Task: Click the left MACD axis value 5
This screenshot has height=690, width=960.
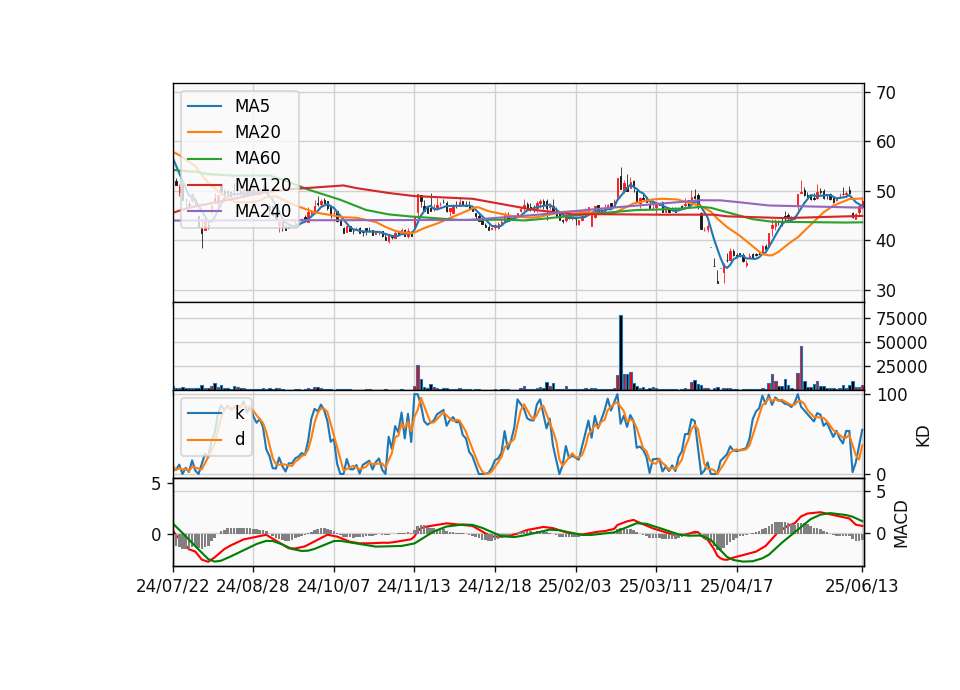Action: (156, 484)
